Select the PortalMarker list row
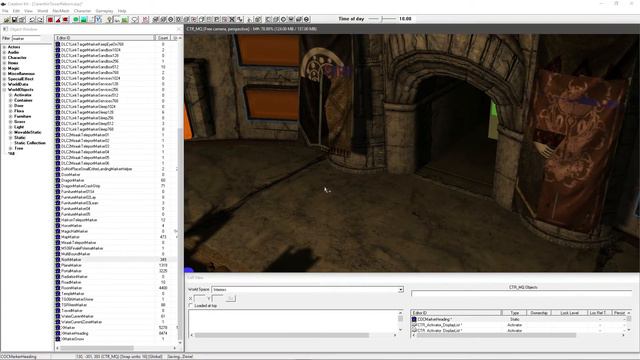 [x=116, y=271]
